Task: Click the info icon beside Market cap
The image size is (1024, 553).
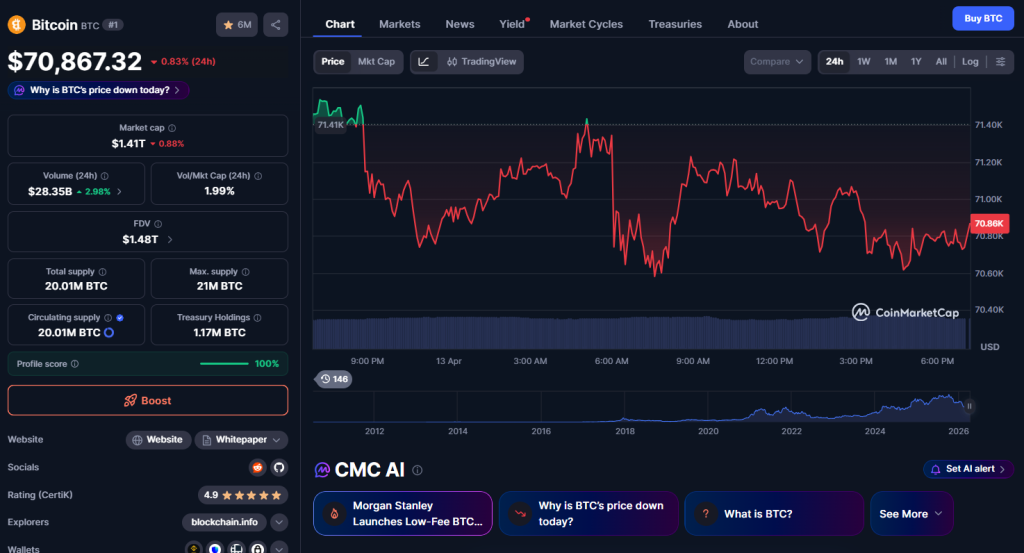Action: click(x=172, y=128)
